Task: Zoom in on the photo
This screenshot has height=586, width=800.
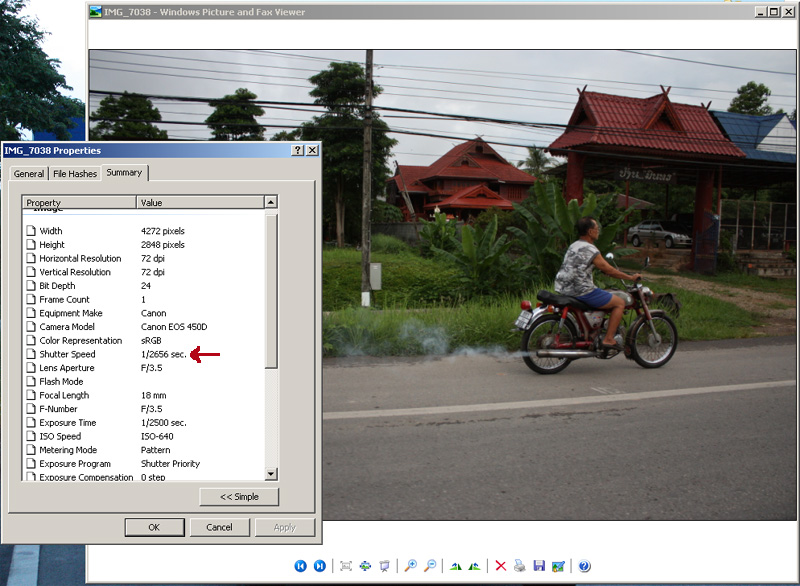Action: click(411, 566)
